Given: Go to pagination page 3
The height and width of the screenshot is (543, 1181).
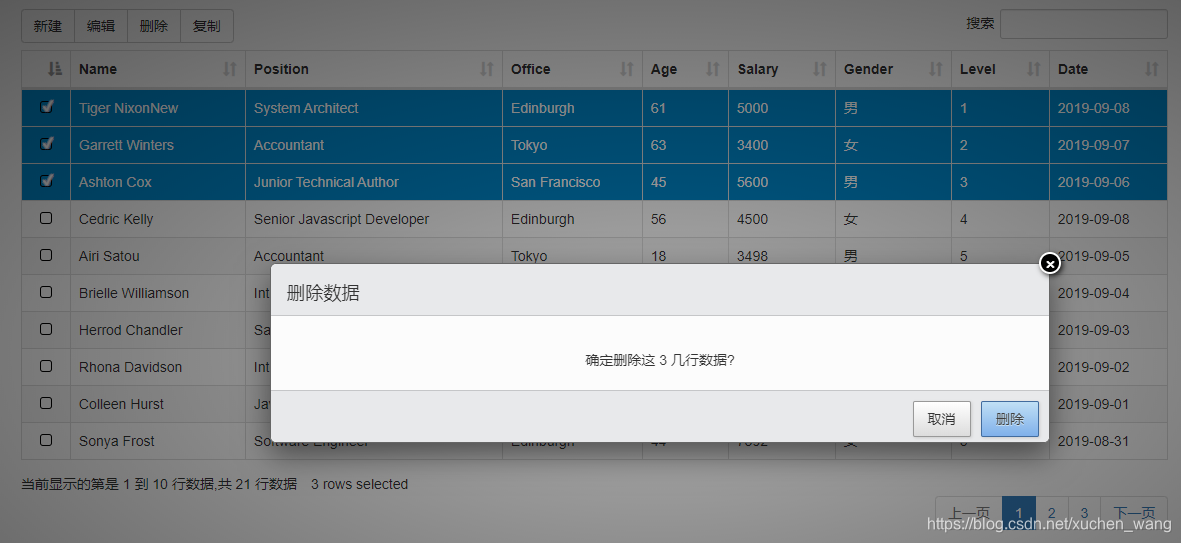Looking at the screenshot, I should [1084, 514].
